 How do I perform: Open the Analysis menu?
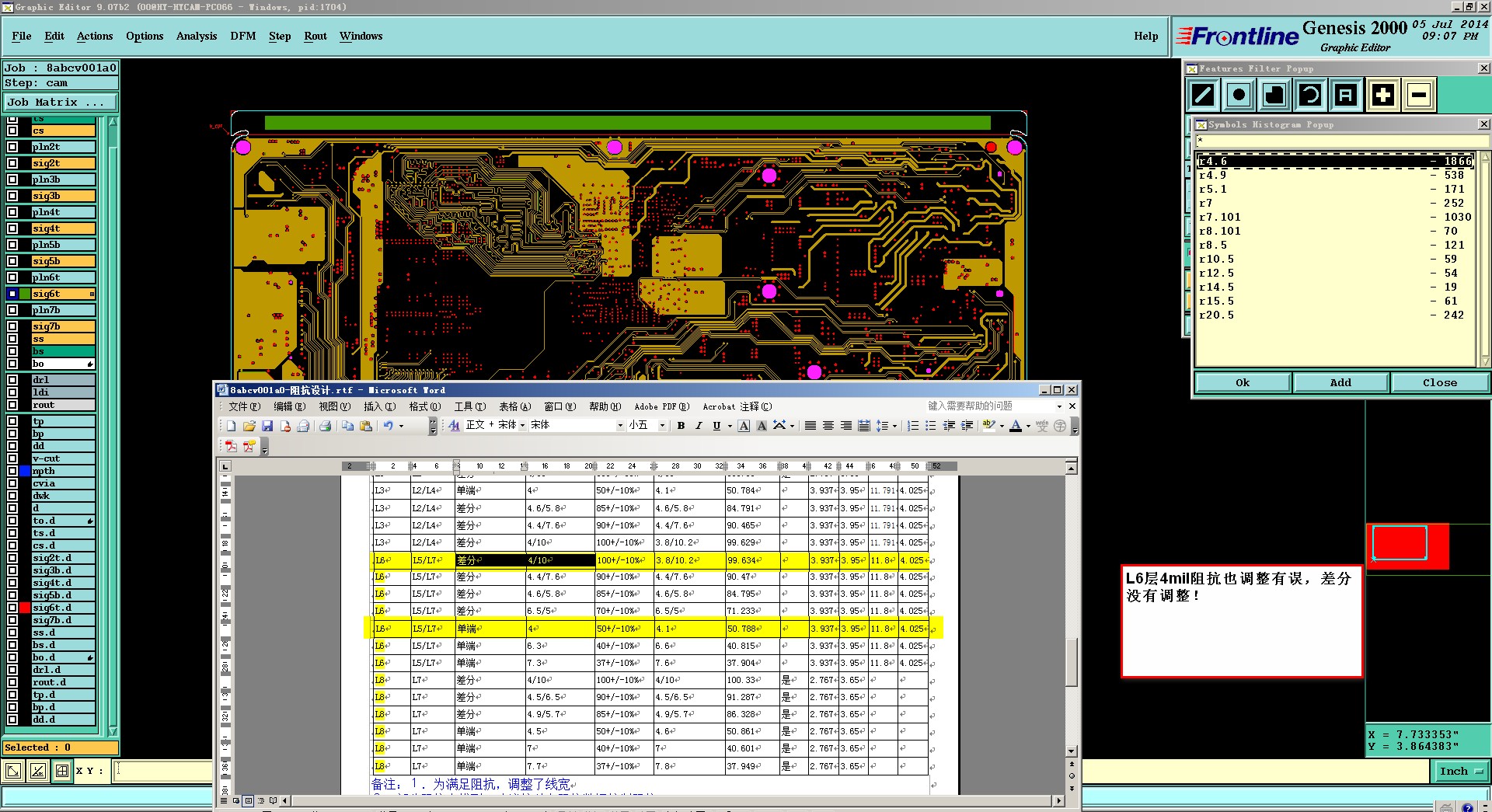pos(196,37)
